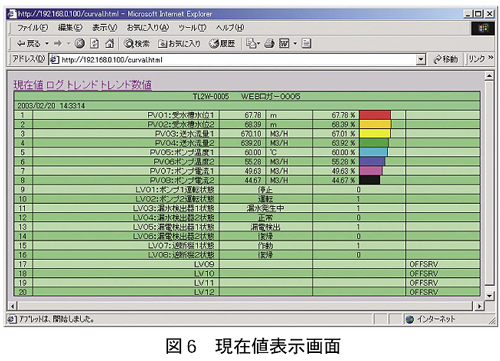The height and width of the screenshot is (361, 500).
Task: Go to Home page icon
Action: pos(109,44)
